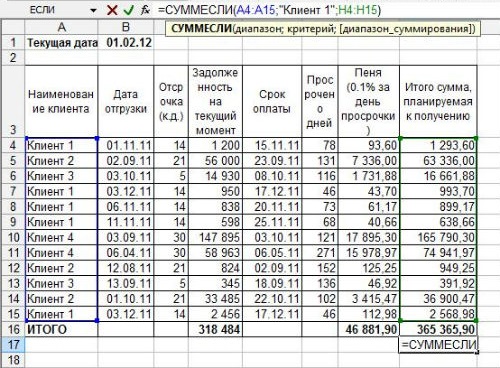Image resolution: width=500 pixels, height=368 pixels.
Task: Select the ИТОГО cell in row 16
Action: pos(61,329)
